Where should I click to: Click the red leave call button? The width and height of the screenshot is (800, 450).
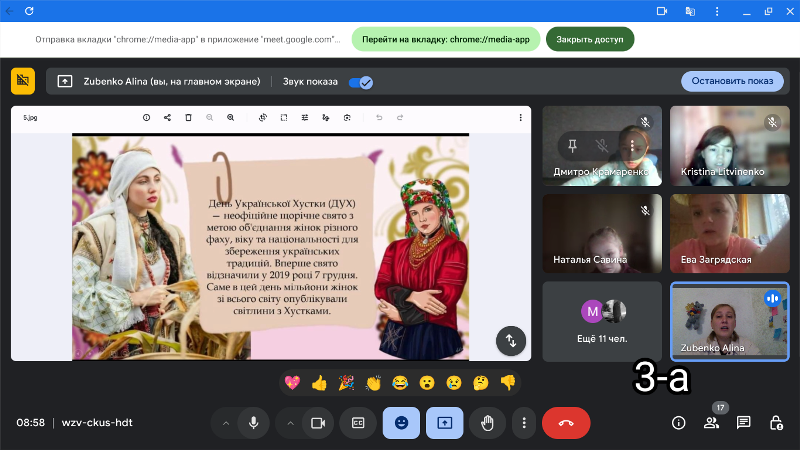pyautogui.click(x=566, y=423)
